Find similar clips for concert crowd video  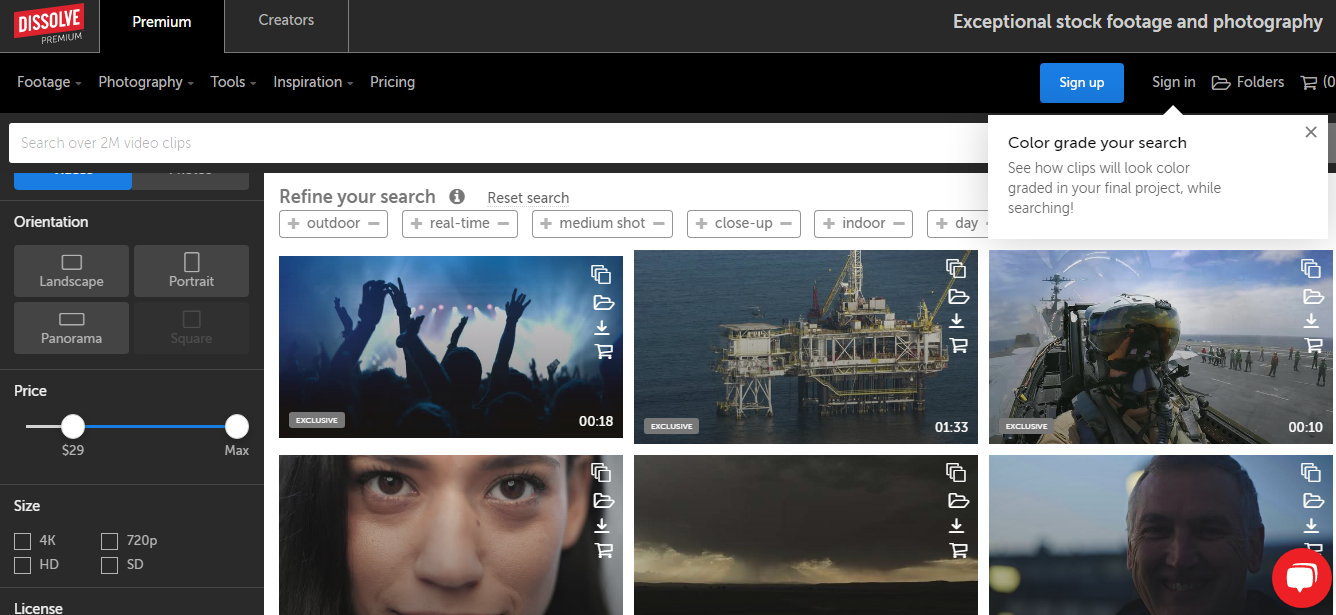601,274
